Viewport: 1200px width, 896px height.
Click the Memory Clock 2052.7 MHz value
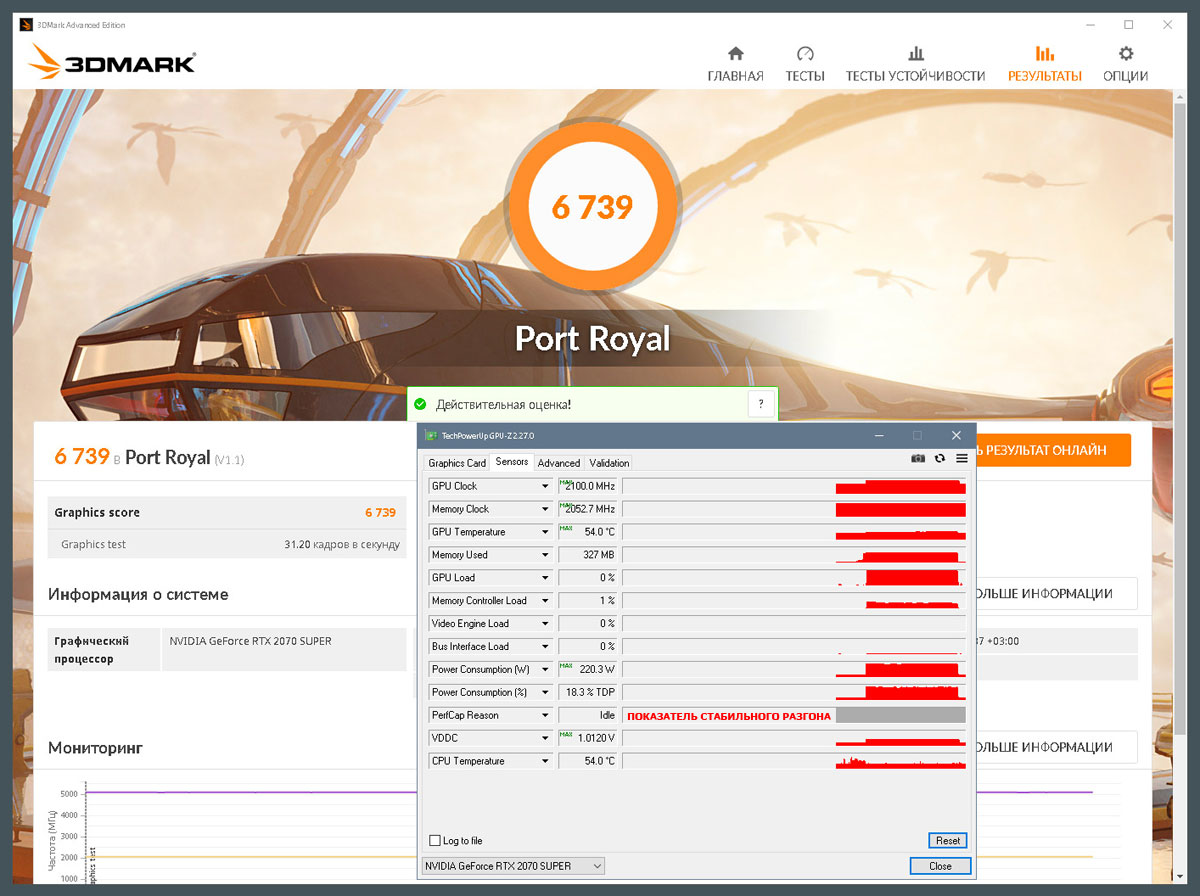(588, 509)
